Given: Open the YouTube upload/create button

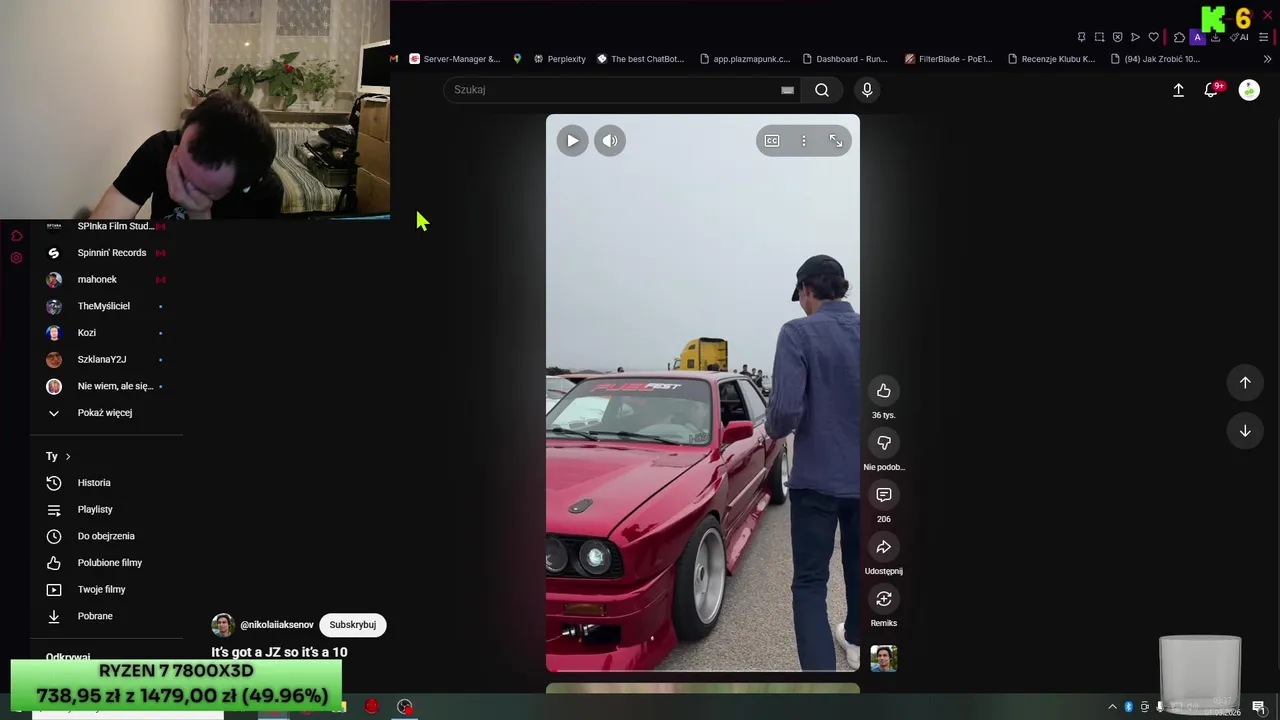Looking at the screenshot, I should (1178, 90).
